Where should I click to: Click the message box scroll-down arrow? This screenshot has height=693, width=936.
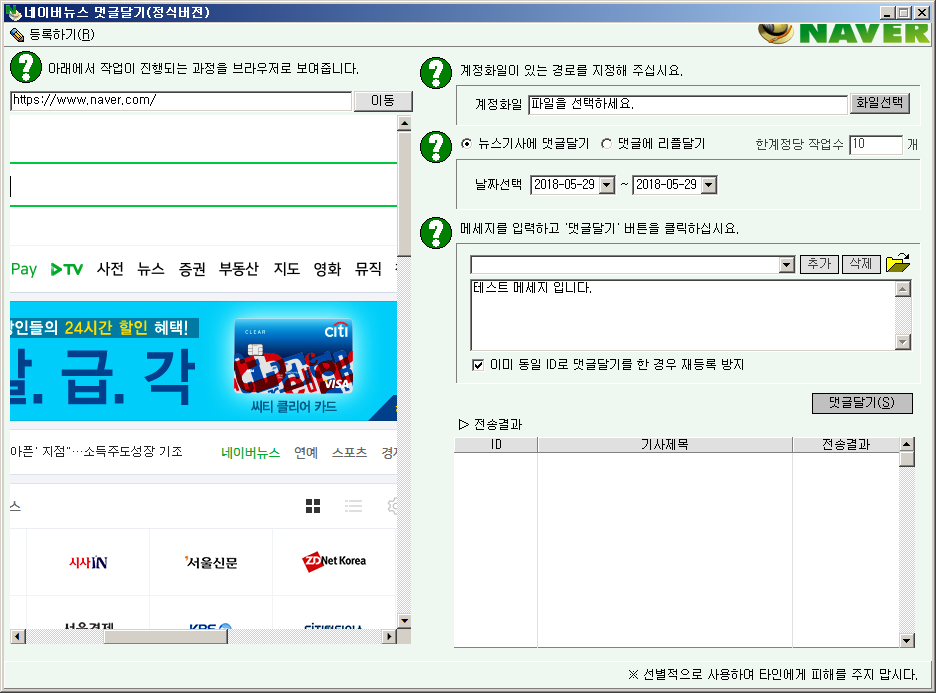pyautogui.click(x=903, y=342)
